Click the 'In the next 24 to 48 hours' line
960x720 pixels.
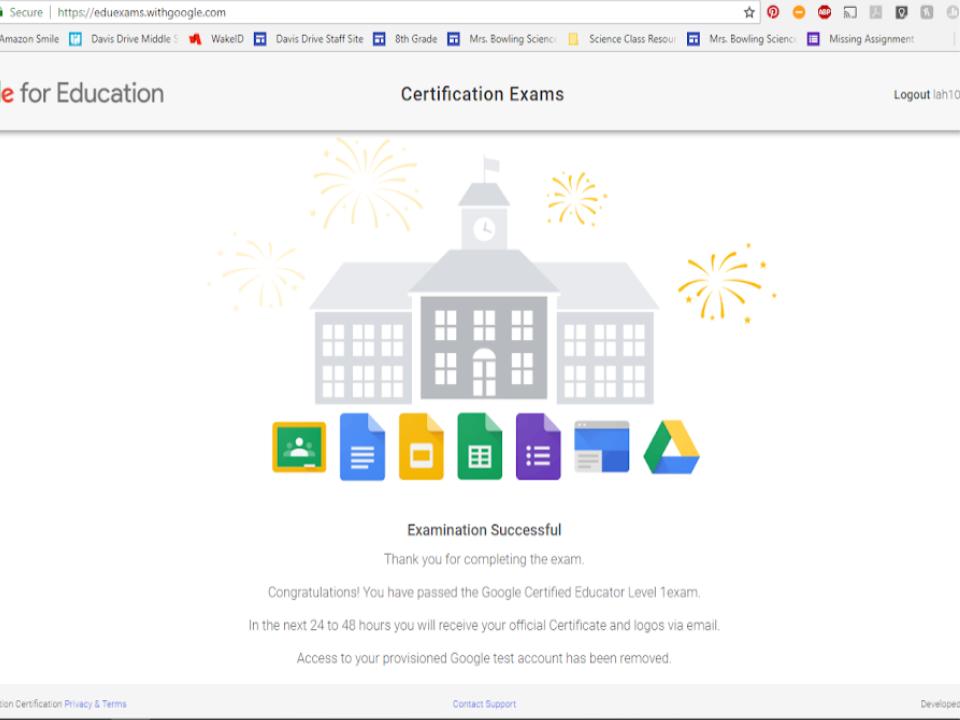pyautogui.click(x=484, y=626)
